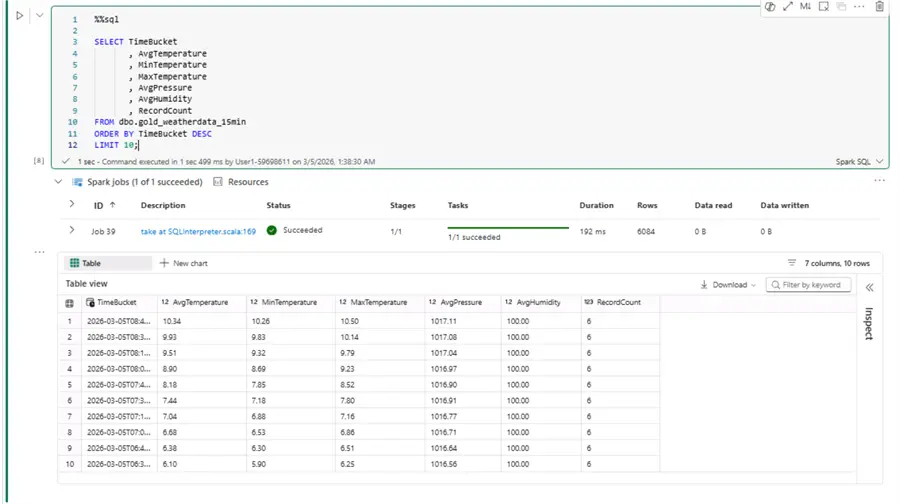
Task: Expand Job 39 row details
Action: [x=72, y=230]
